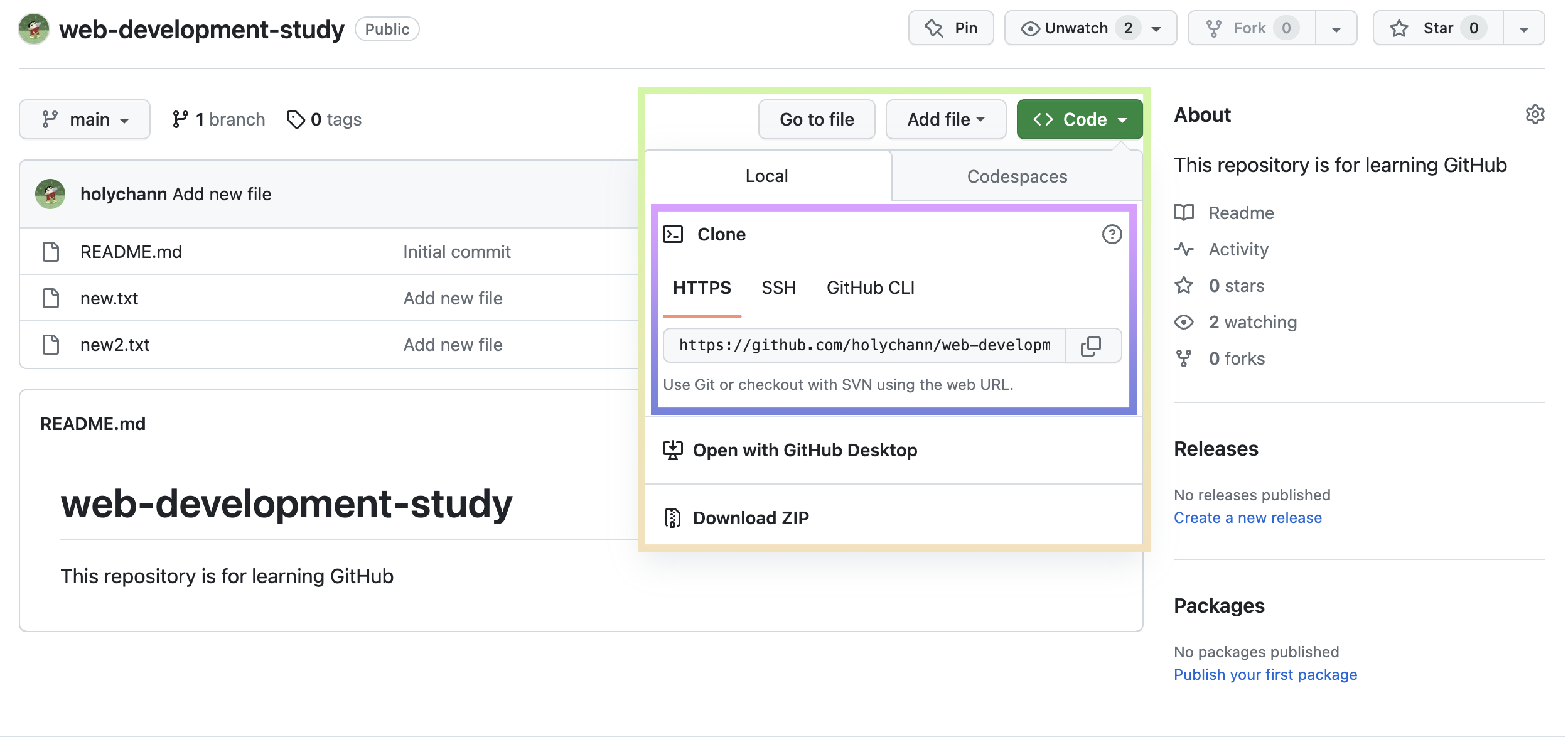Click Download ZIP
Viewport: 1568px width, 742px height.
point(751,518)
